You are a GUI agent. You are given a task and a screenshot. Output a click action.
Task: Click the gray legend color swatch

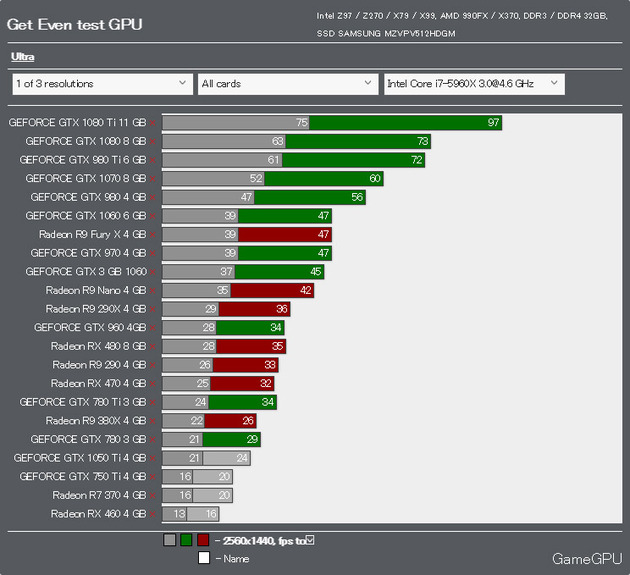170,540
